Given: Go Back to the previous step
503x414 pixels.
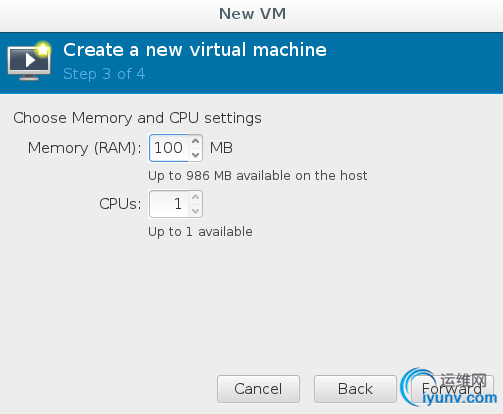Looking at the screenshot, I should click(x=355, y=389).
